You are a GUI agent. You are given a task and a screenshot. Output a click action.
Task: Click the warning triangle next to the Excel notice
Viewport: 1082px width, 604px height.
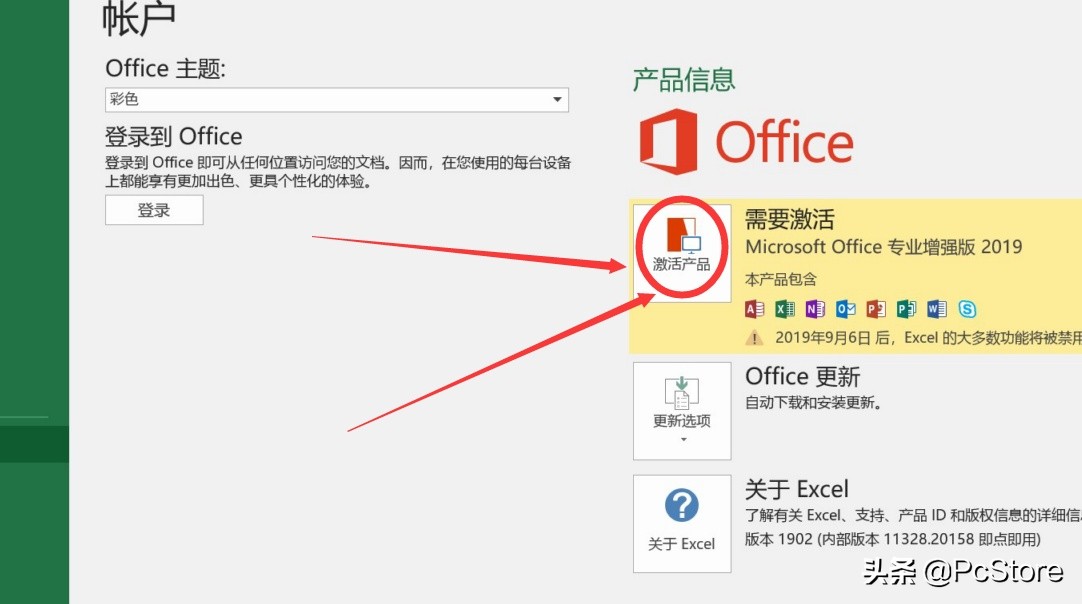(x=752, y=337)
